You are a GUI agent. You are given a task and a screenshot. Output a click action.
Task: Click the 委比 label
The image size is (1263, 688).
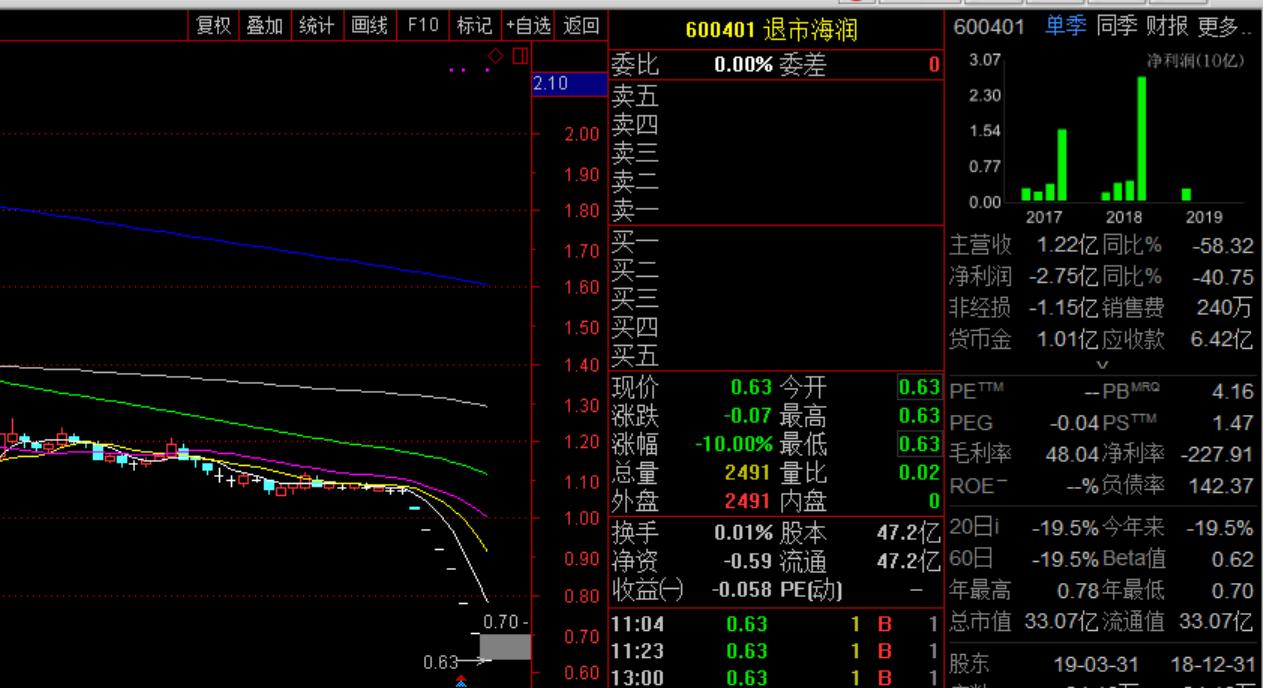635,65
